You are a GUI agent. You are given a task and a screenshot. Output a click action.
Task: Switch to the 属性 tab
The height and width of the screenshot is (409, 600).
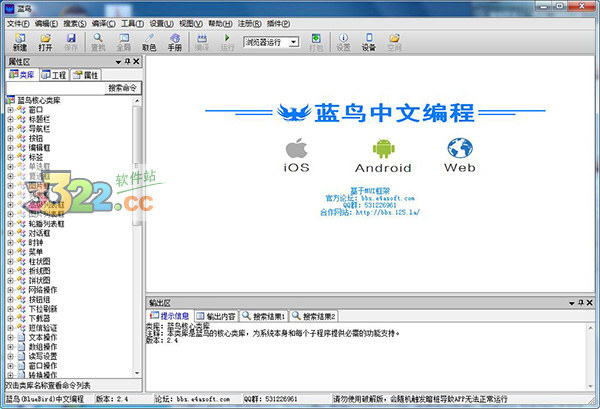point(86,75)
